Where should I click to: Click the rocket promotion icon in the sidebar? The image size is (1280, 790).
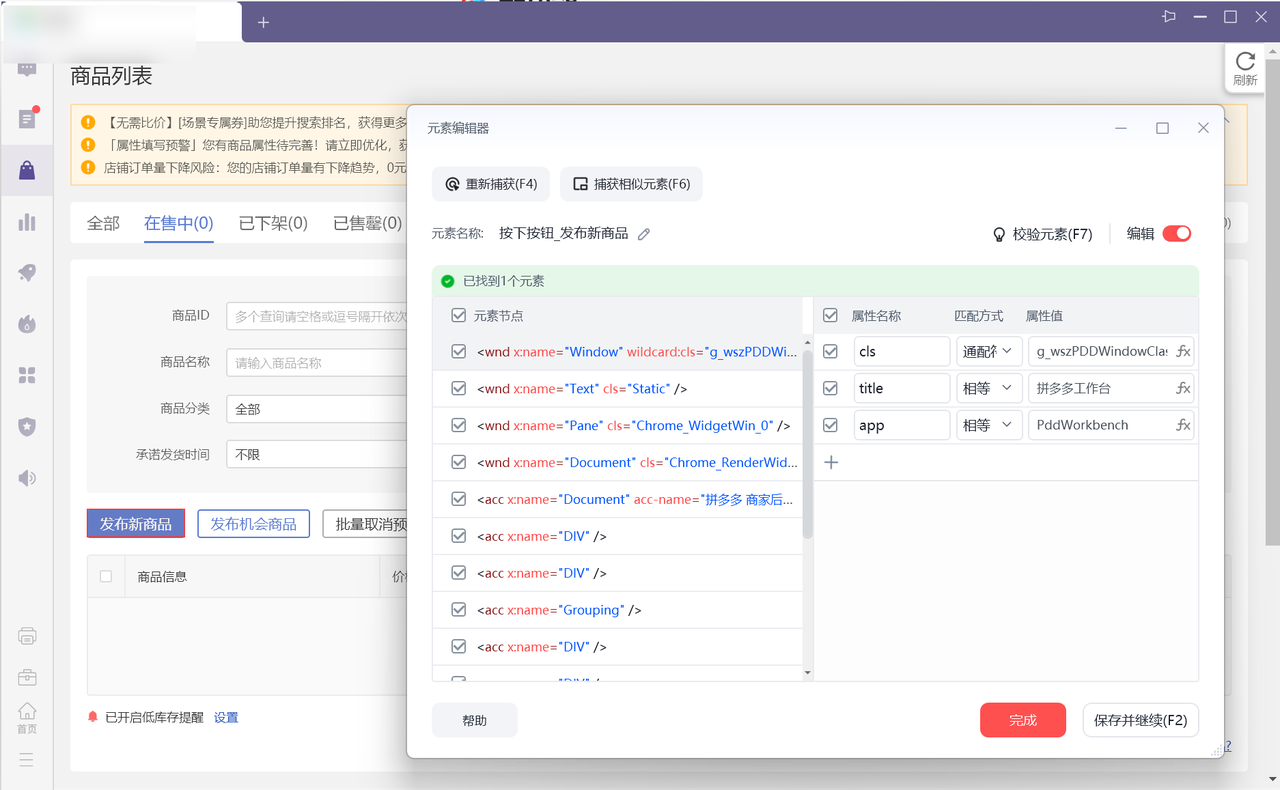point(27,273)
